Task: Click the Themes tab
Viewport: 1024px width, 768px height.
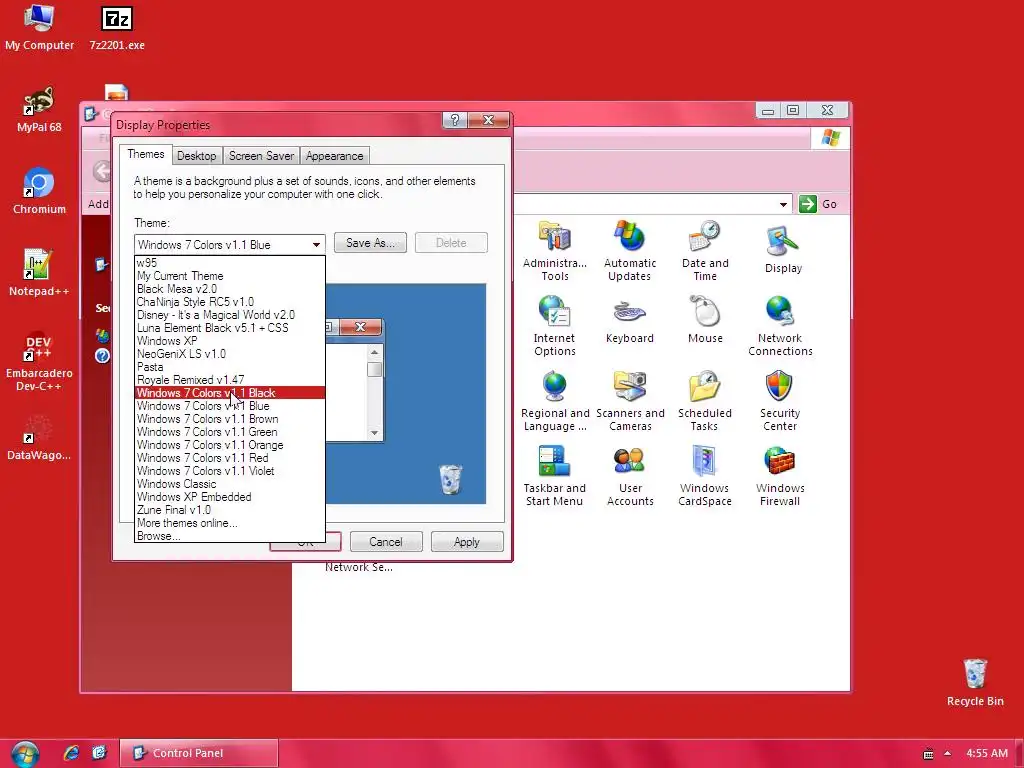Action: [146, 154]
